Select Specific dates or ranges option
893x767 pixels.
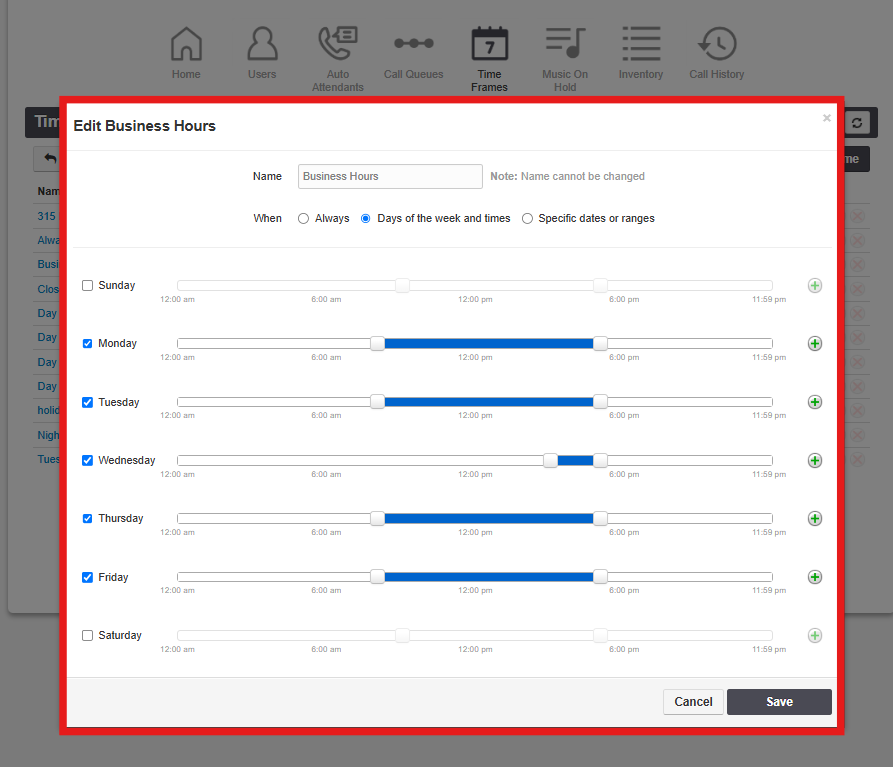(x=527, y=219)
